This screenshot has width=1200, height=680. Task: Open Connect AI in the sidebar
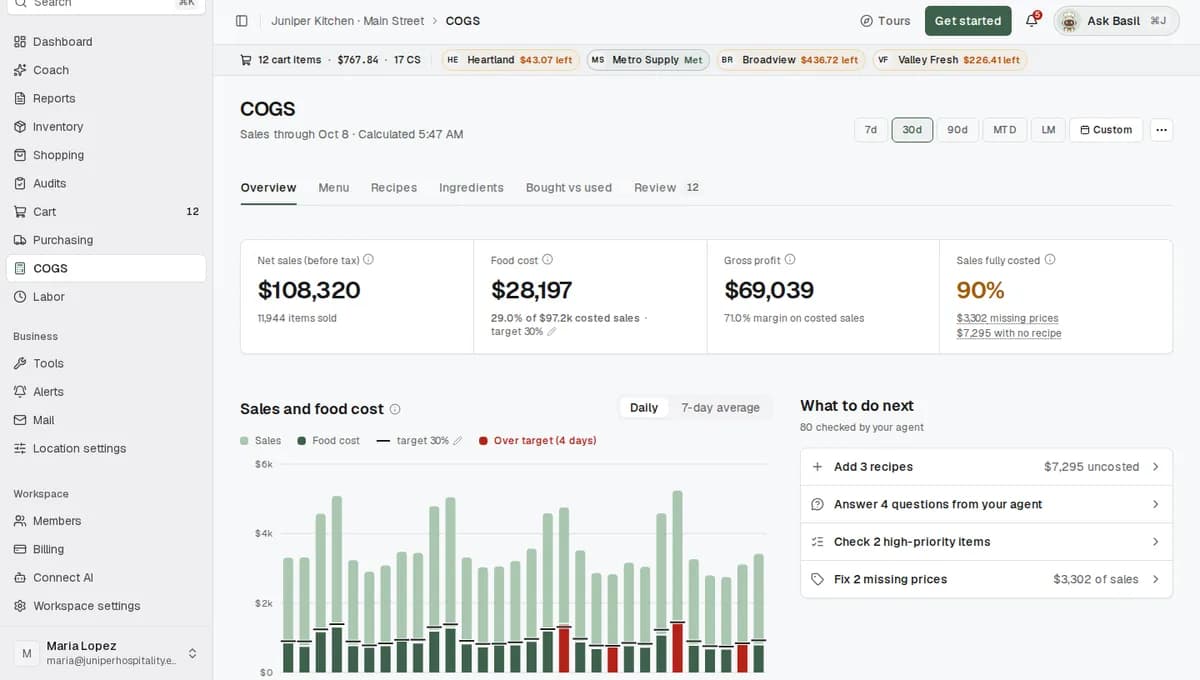pos(106,577)
